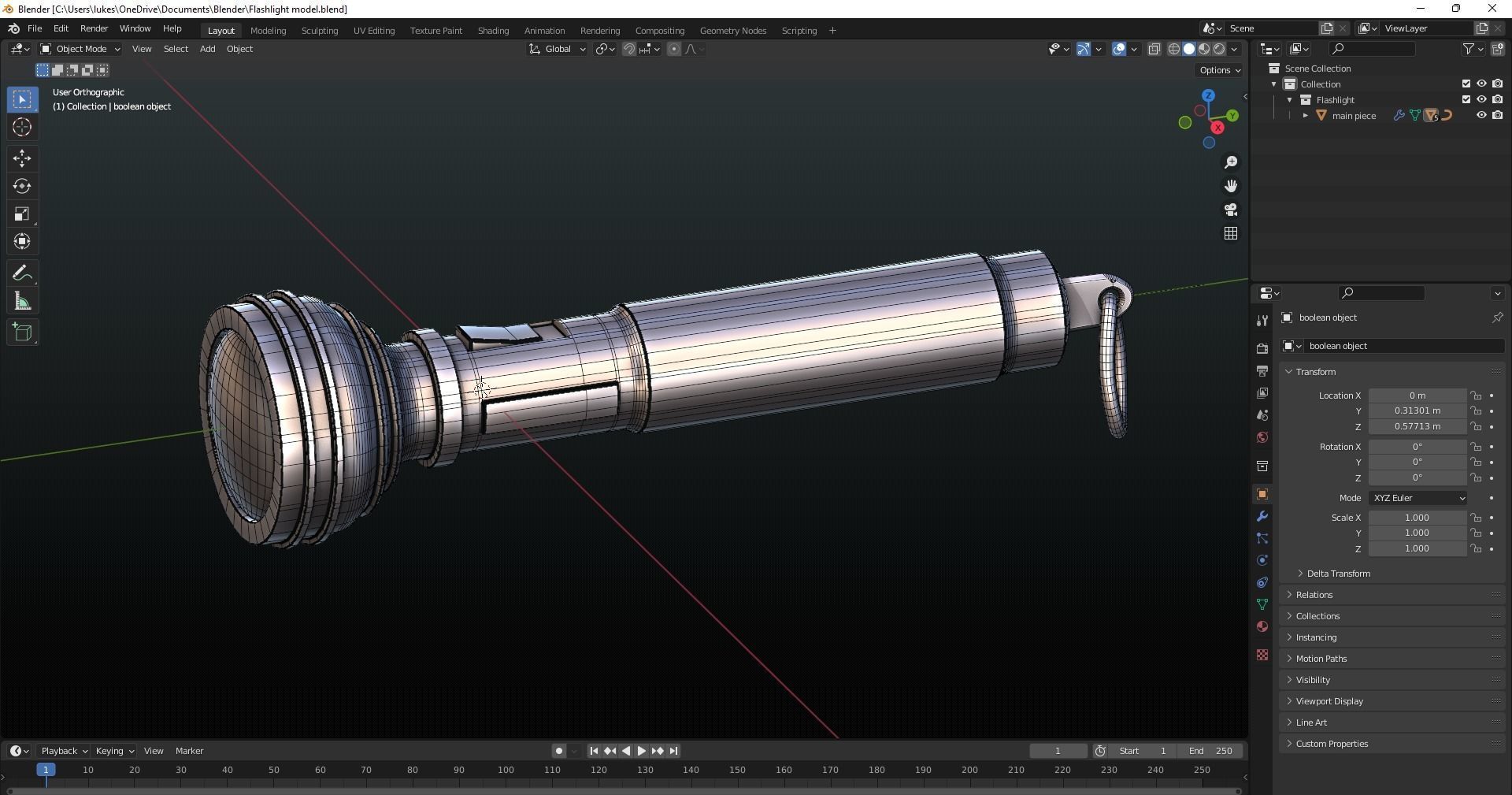The height and width of the screenshot is (795, 1512).
Task: Switch to rendered viewport shading
Action: [x=1219, y=49]
